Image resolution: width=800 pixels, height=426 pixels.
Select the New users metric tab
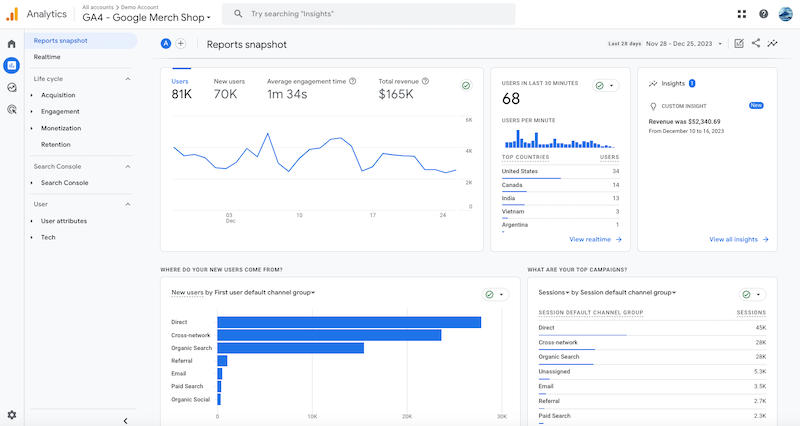[230, 88]
